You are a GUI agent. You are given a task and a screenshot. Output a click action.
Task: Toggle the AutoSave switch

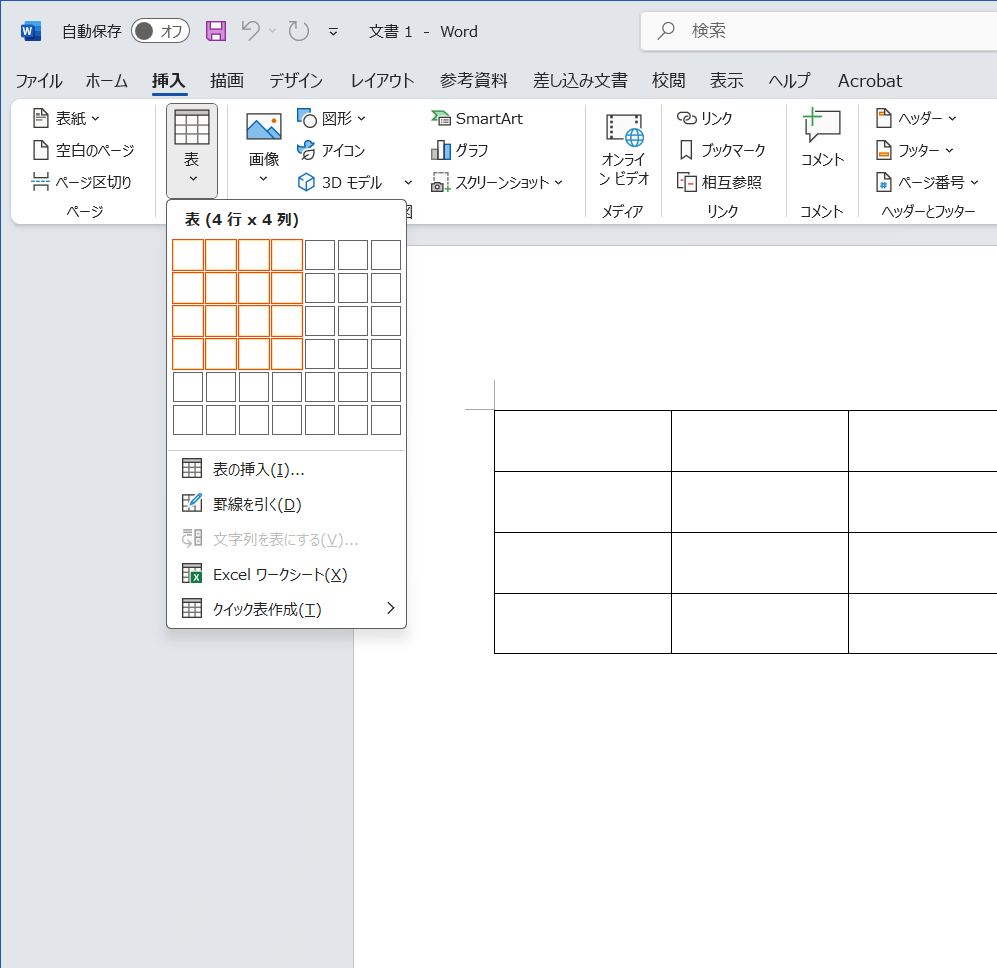pos(160,31)
